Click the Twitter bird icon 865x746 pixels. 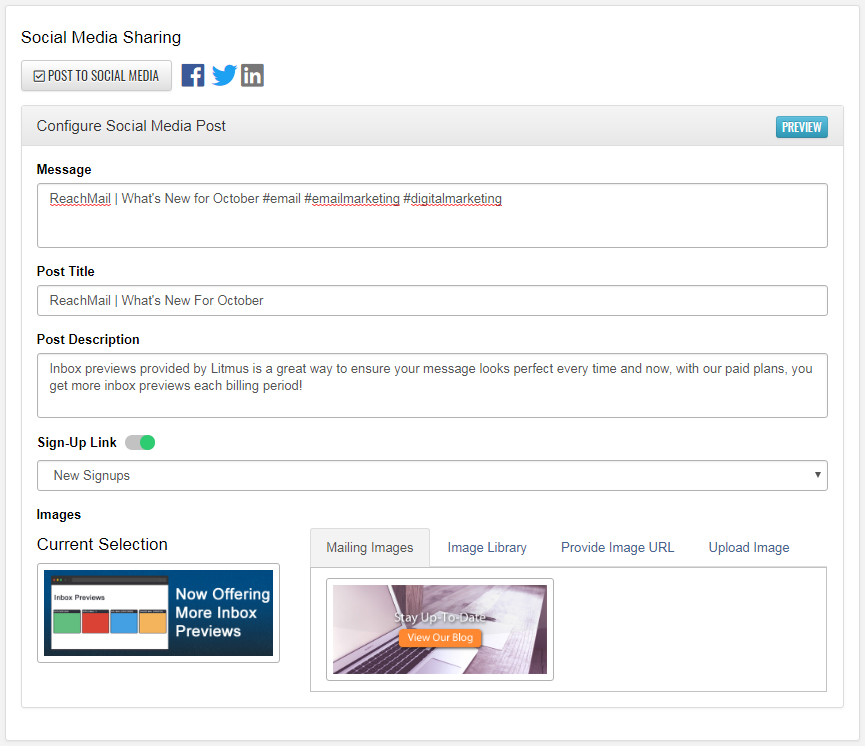224,75
